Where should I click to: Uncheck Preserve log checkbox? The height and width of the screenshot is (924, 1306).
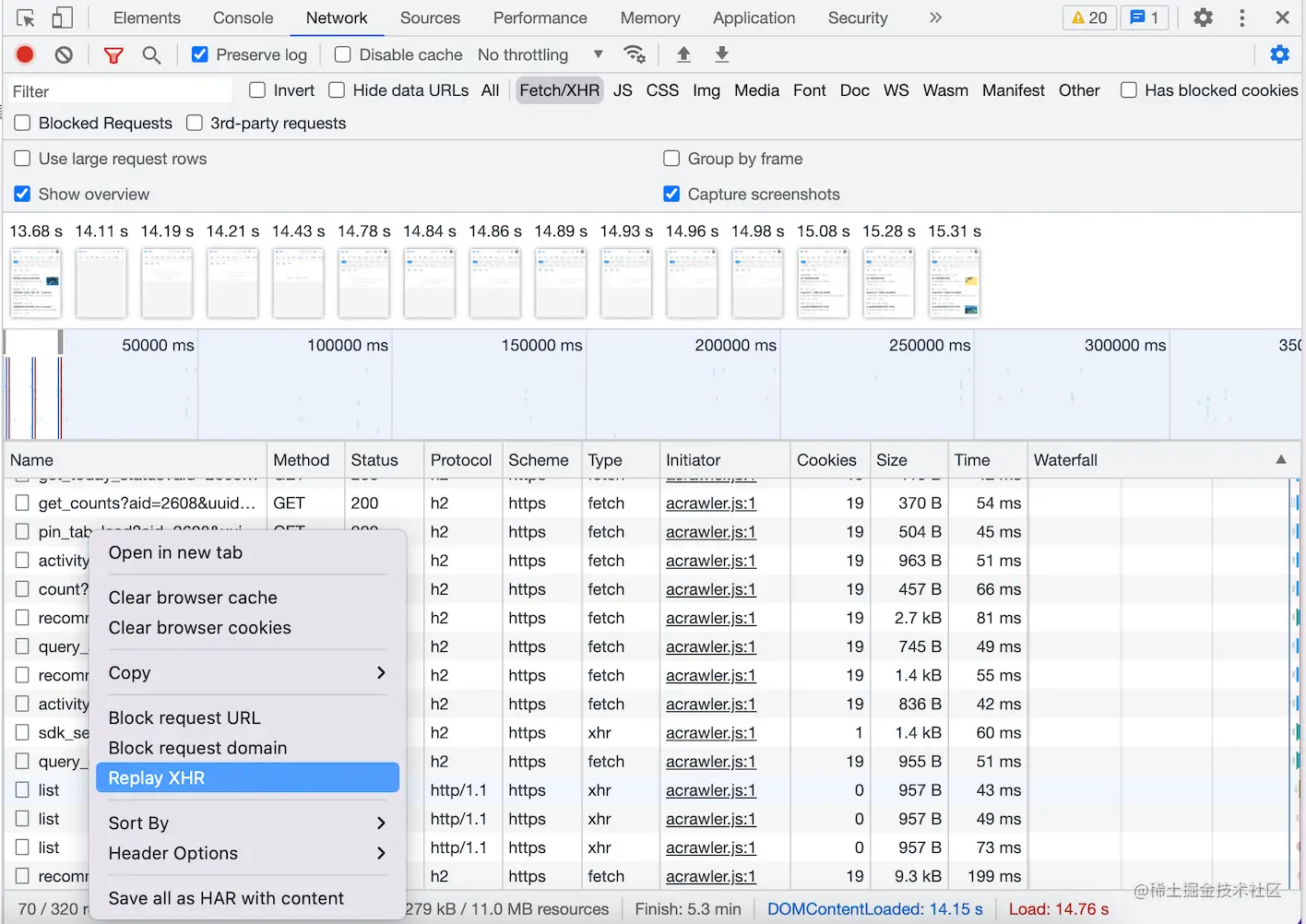click(199, 55)
